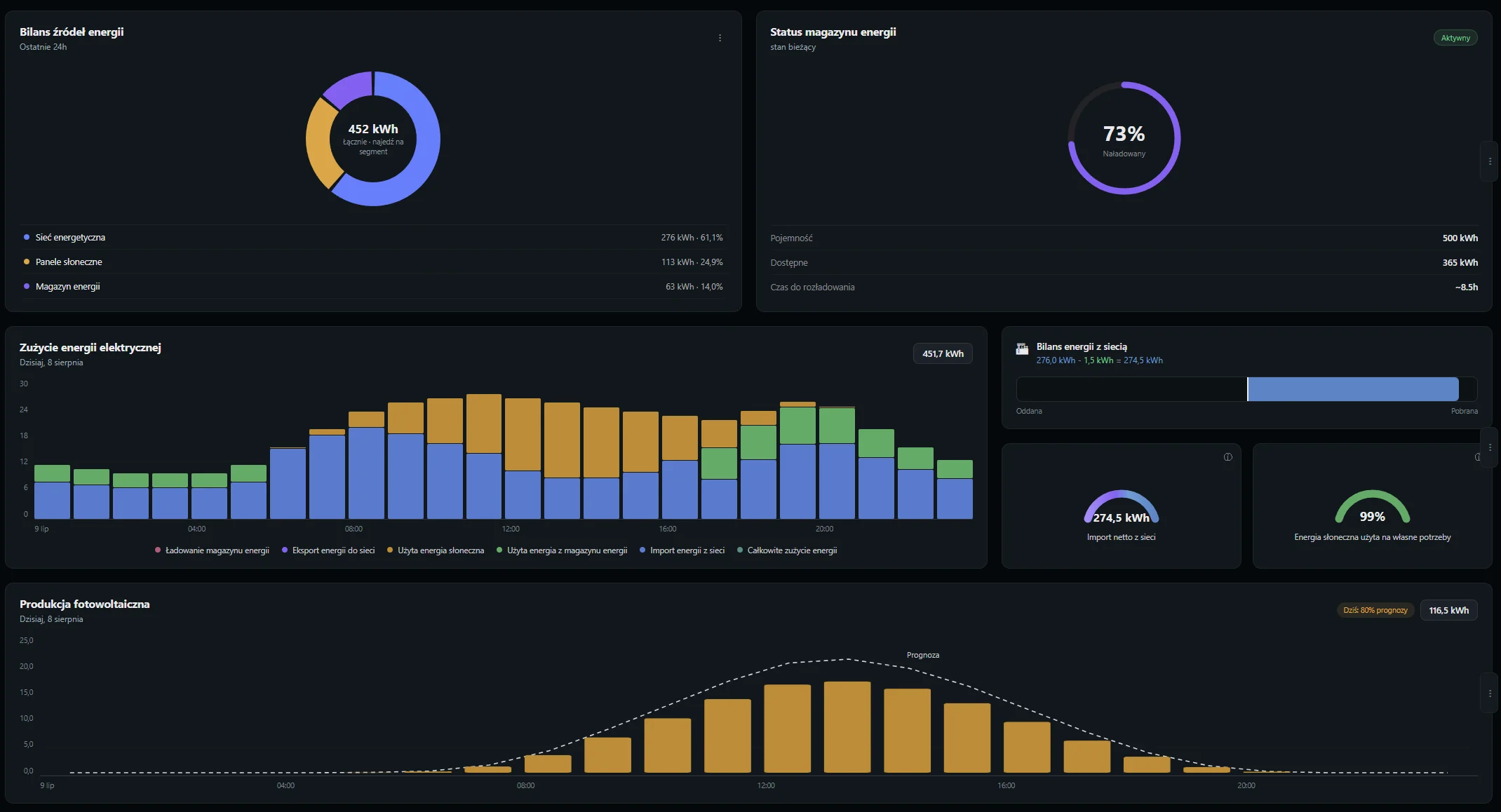Toggle Ładowanie magazynu energii legend series

point(212,550)
